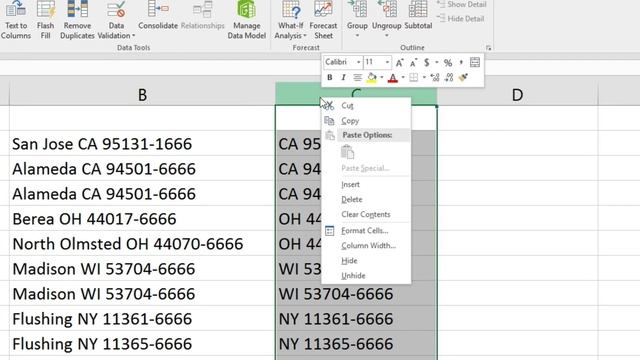The height and width of the screenshot is (360, 640).
Task: Toggle Italic in mini toolbar
Action: (x=343, y=78)
